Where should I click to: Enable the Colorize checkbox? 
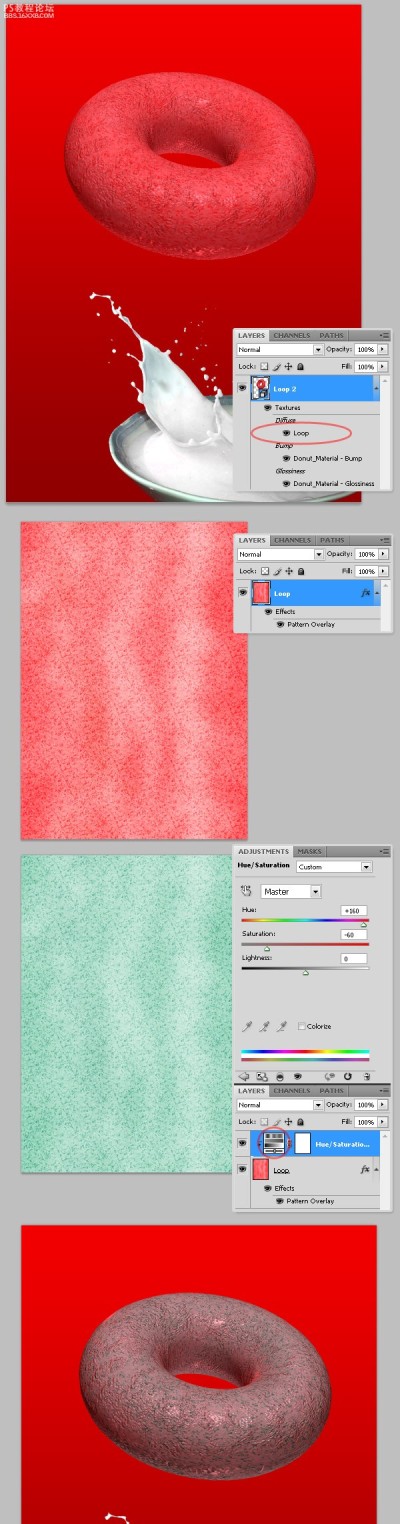(301, 1026)
